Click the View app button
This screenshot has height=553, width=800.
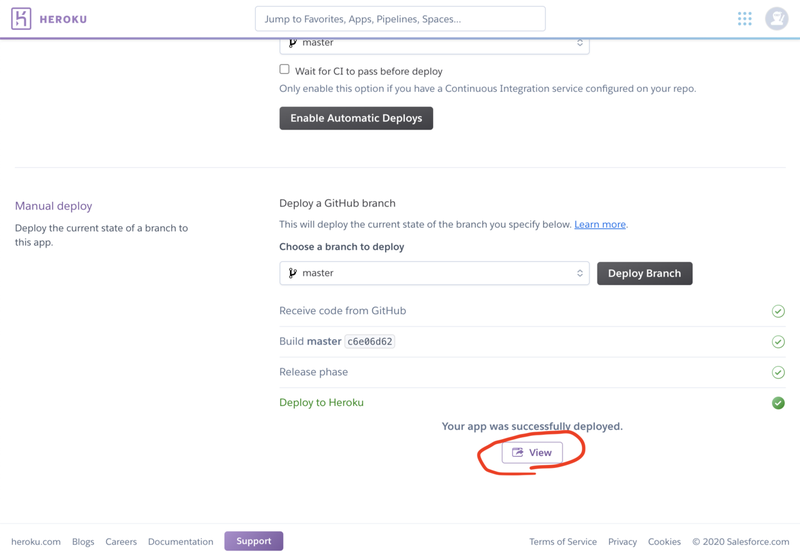tap(532, 453)
